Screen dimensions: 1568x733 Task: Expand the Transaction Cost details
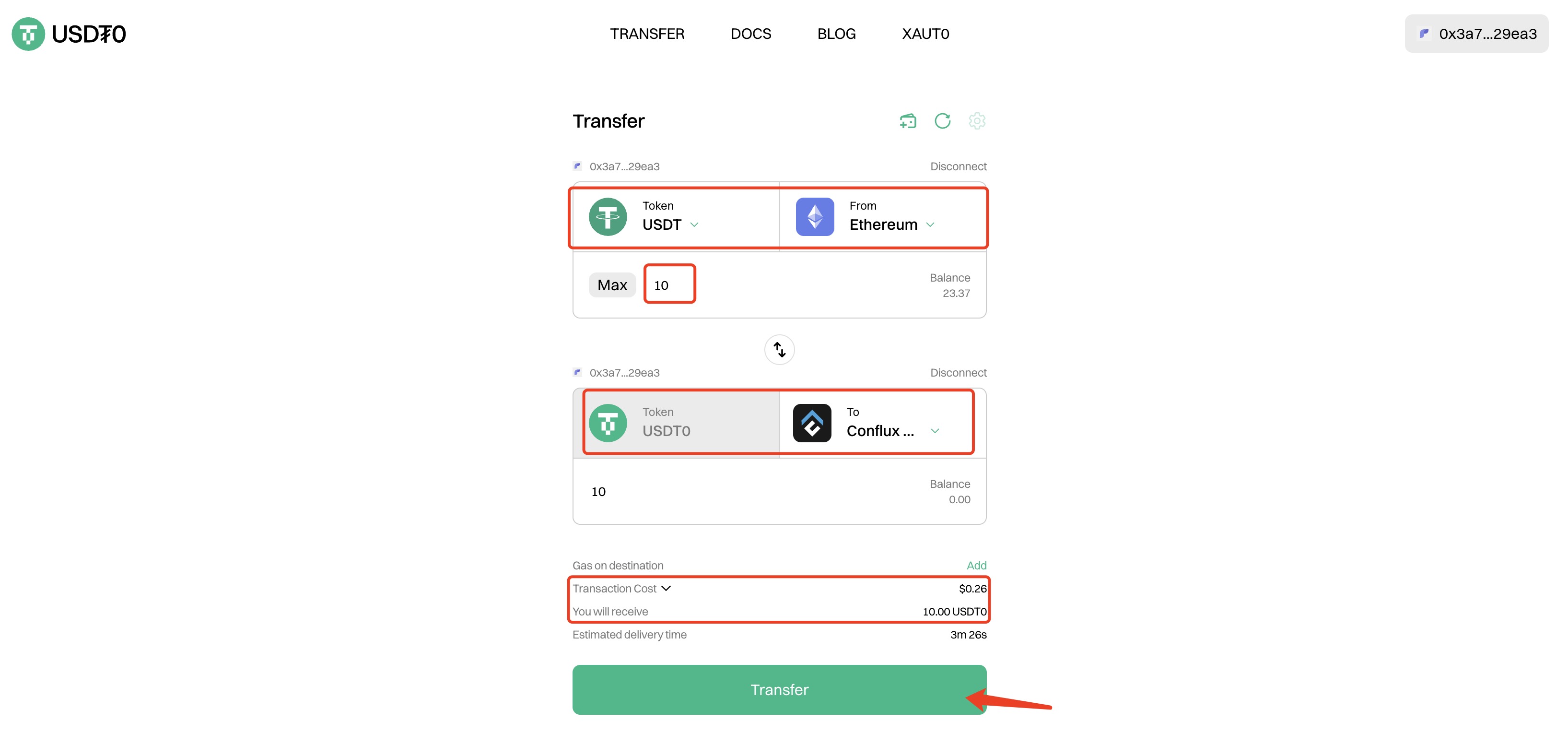(622, 589)
